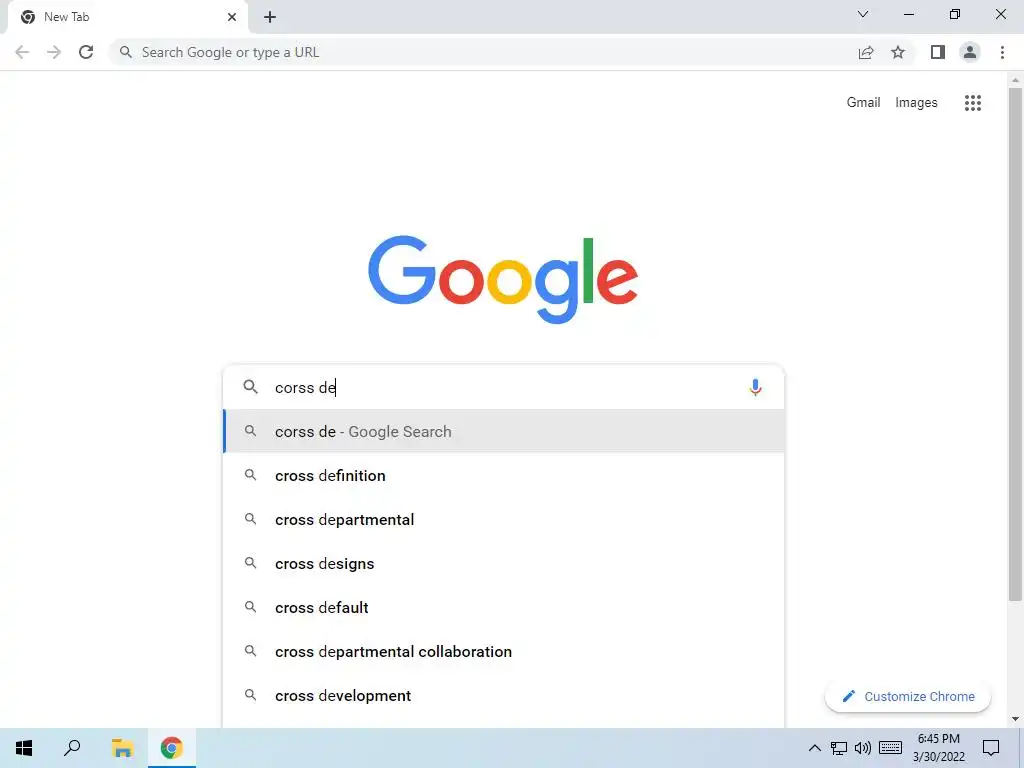Click the share this page icon
Viewport: 1024px width, 768px height.
[x=866, y=52]
